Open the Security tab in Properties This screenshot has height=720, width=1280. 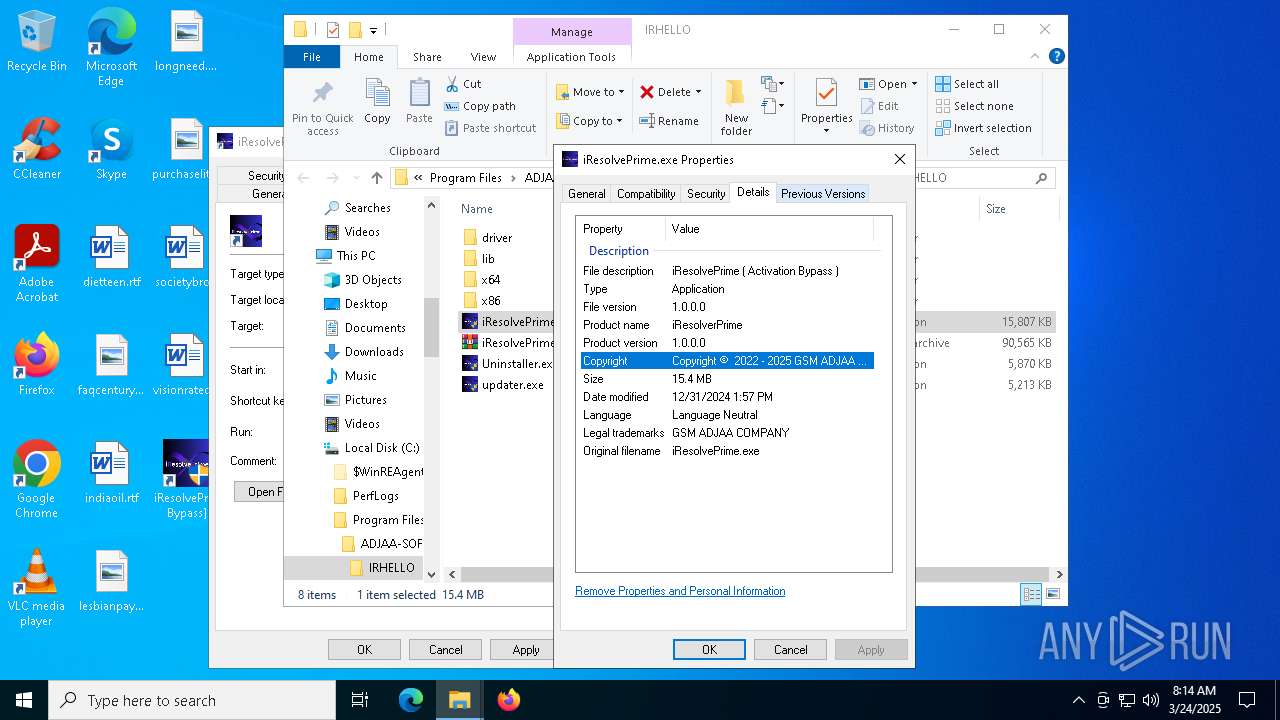click(x=706, y=194)
